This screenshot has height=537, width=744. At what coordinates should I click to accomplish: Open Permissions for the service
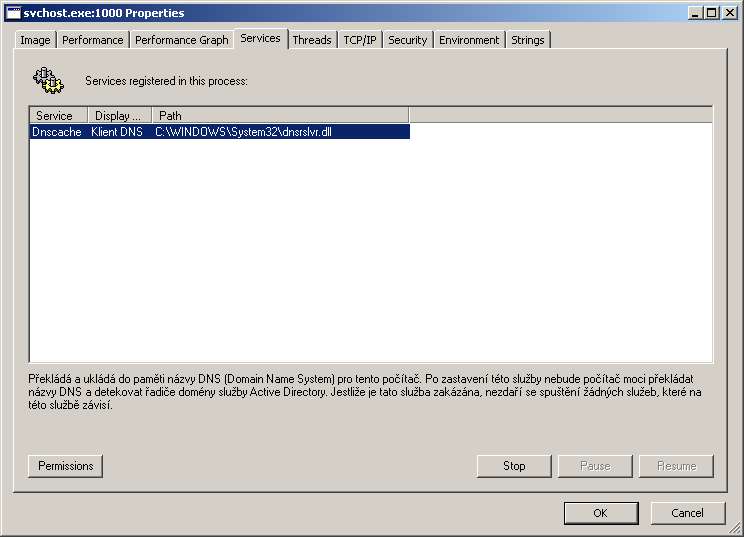(66, 466)
